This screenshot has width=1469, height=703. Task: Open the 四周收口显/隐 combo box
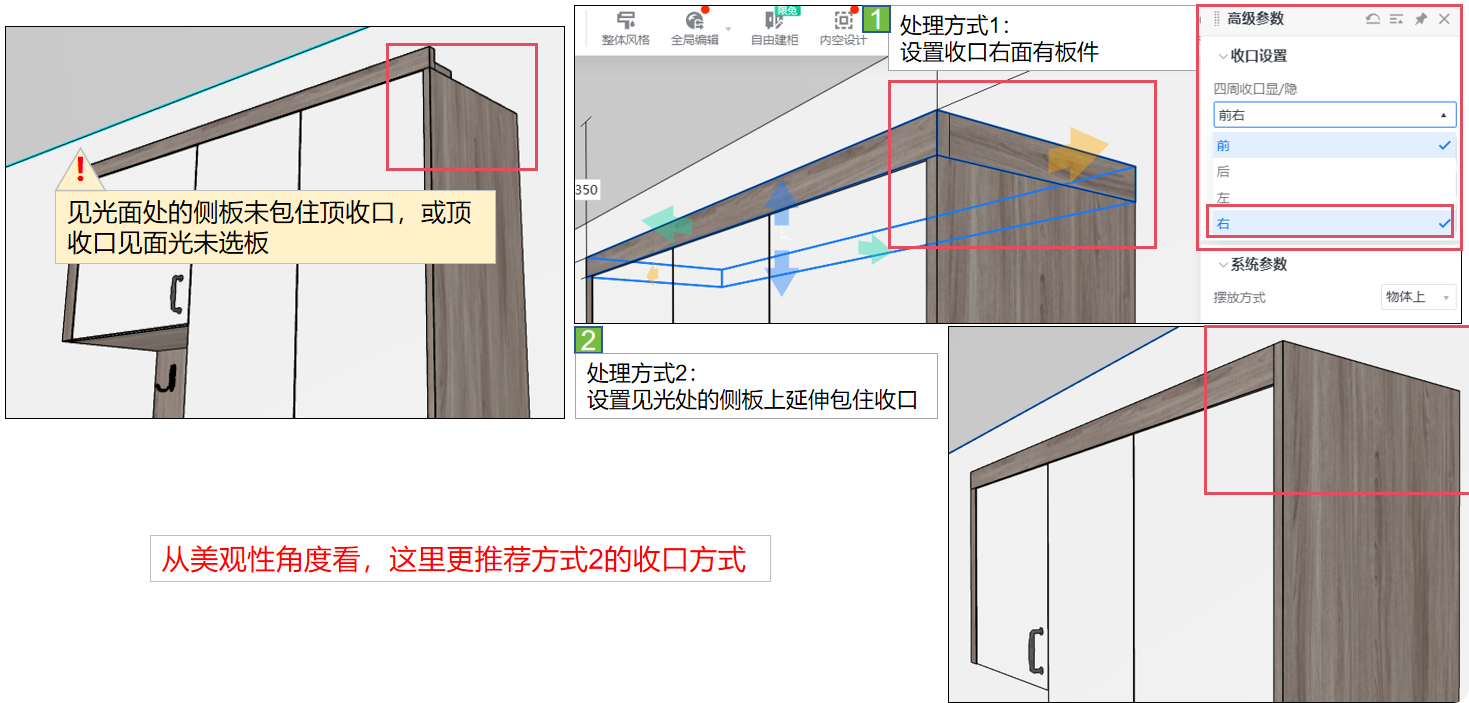pos(1334,115)
